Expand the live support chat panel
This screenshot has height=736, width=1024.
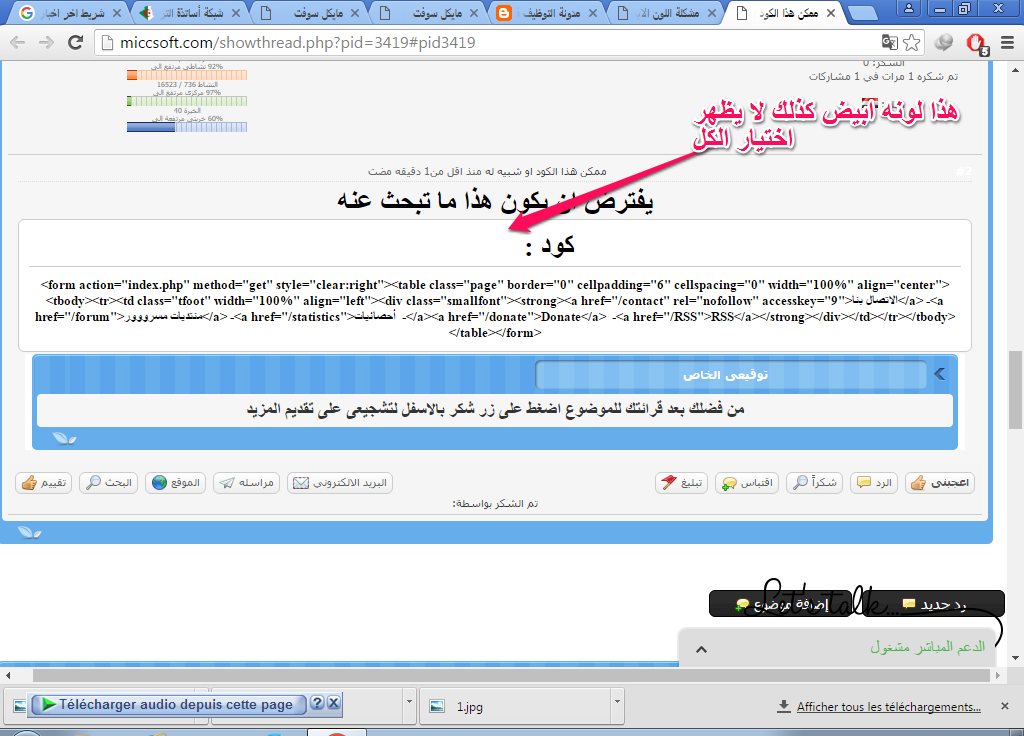click(x=701, y=648)
